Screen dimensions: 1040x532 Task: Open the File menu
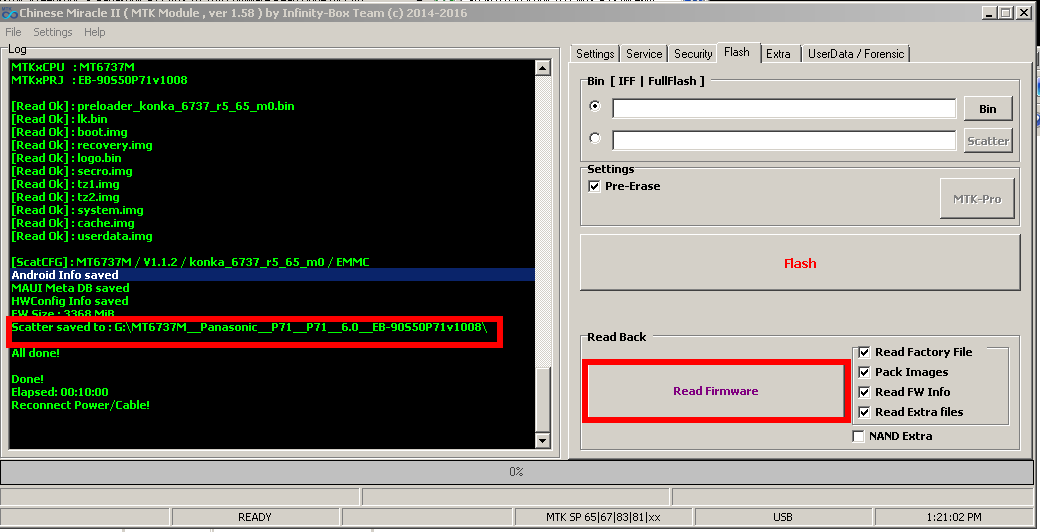click(13, 32)
